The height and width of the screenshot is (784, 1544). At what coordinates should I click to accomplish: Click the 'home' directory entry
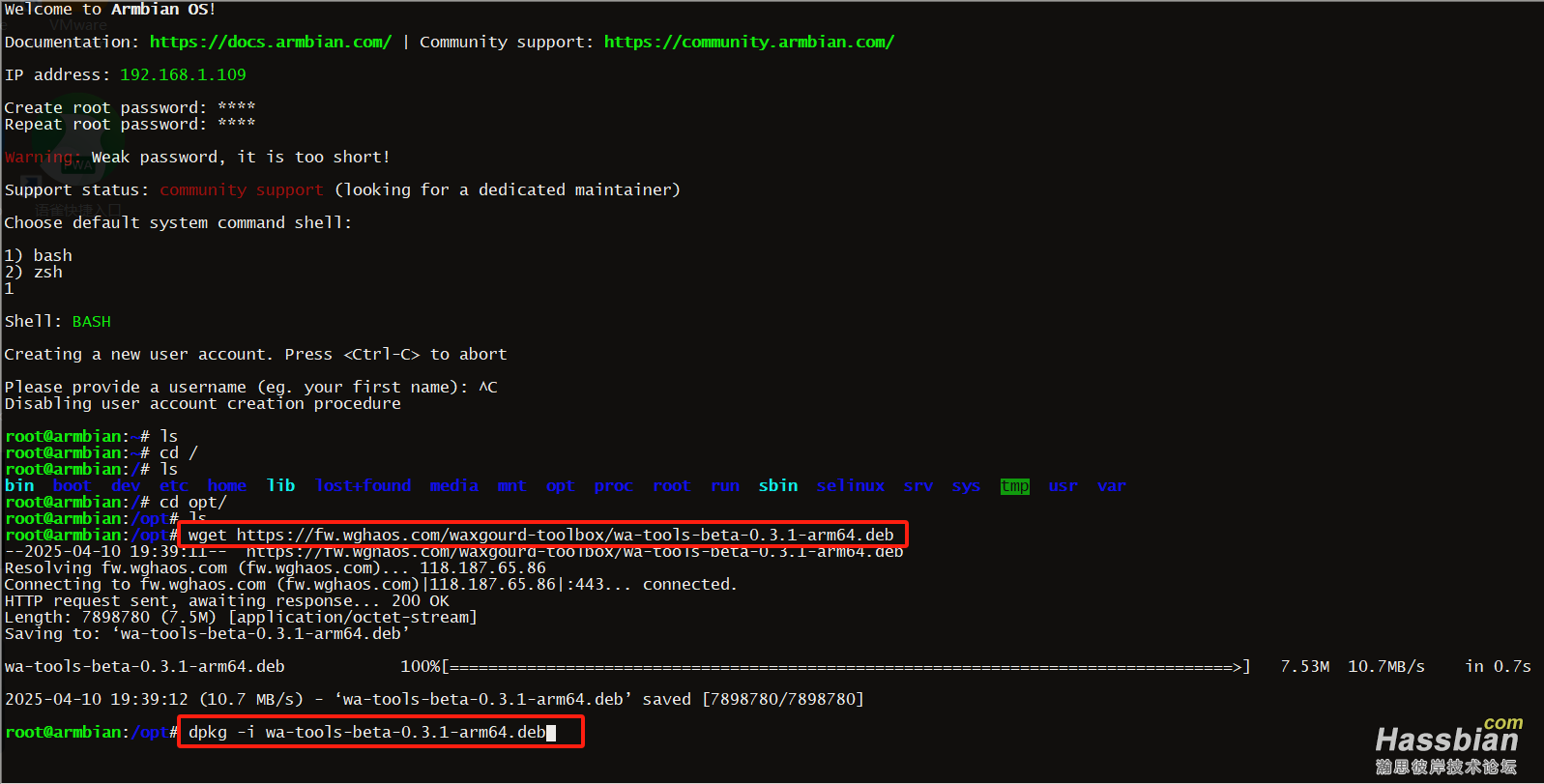click(x=227, y=485)
